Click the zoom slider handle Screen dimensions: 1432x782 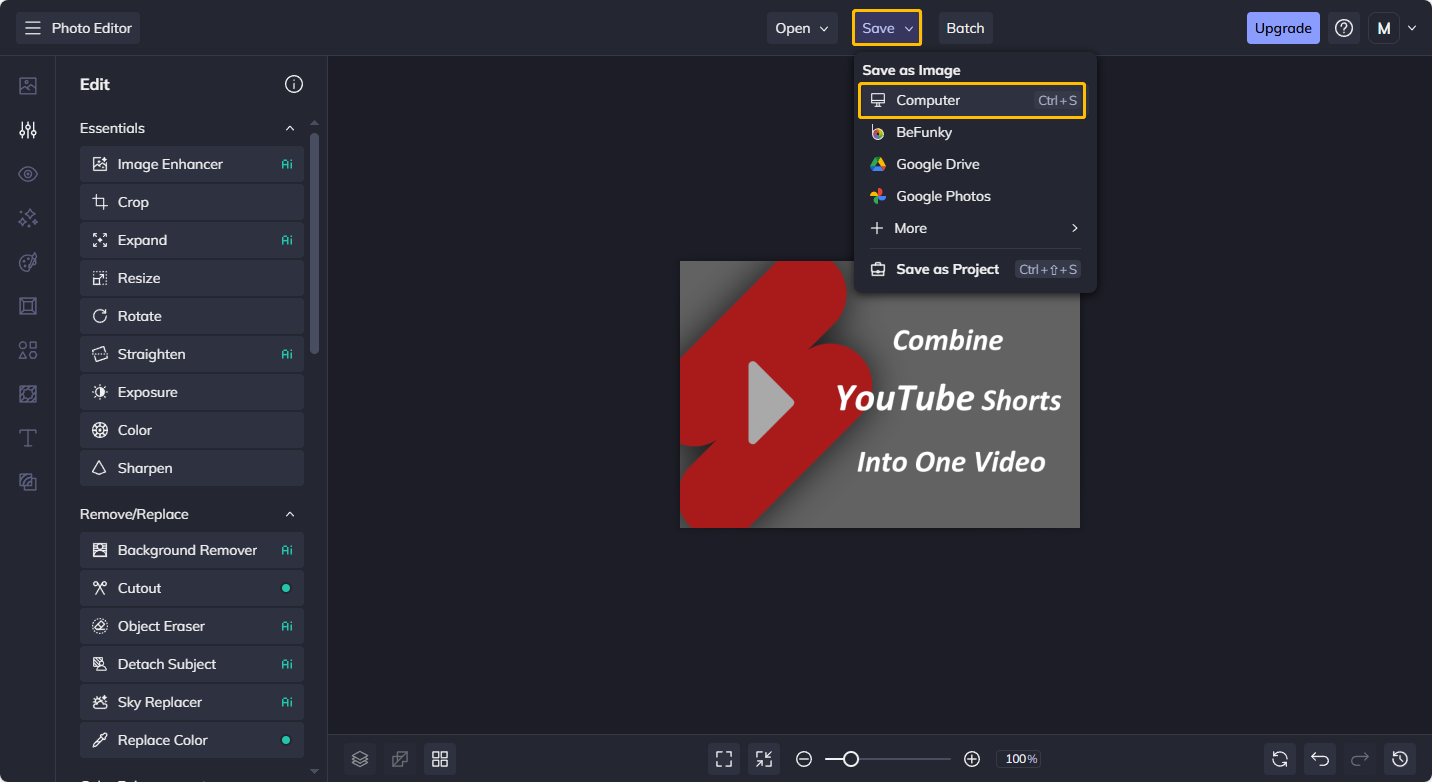click(851, 759)
